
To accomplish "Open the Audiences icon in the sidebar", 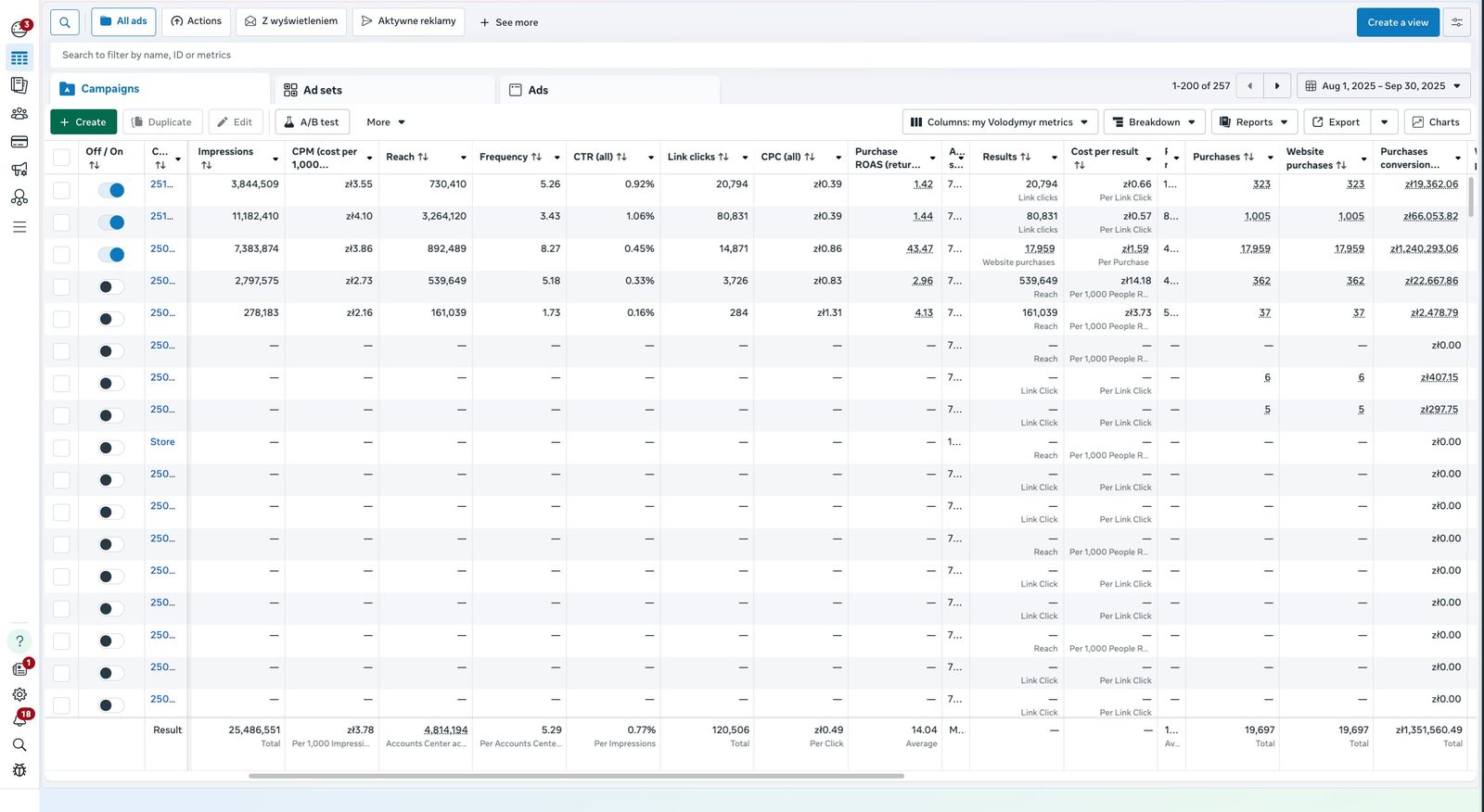I will (x=19, y=114).
